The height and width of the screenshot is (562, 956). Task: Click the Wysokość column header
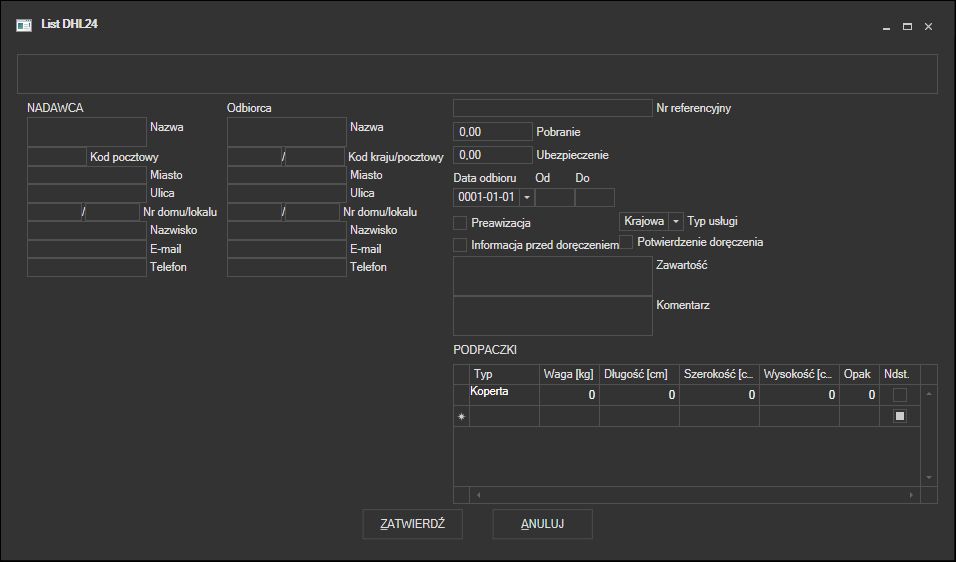point(799,374)
